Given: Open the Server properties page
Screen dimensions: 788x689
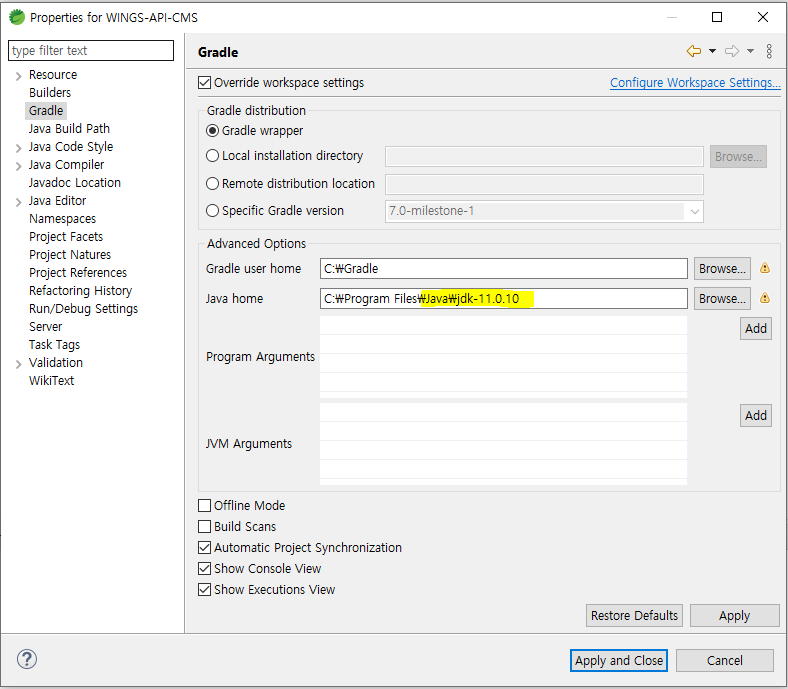Looking at the screenshot, I should pos(45,327).
